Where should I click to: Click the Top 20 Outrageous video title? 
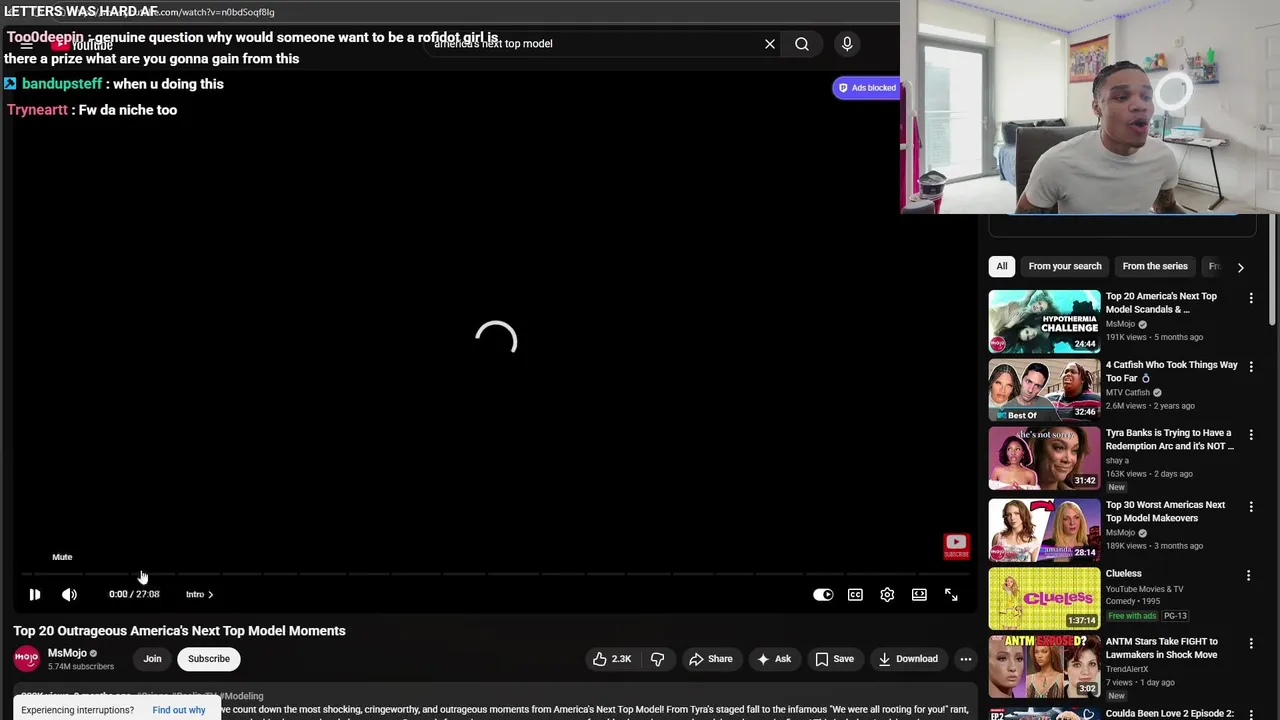click(179, 631)
